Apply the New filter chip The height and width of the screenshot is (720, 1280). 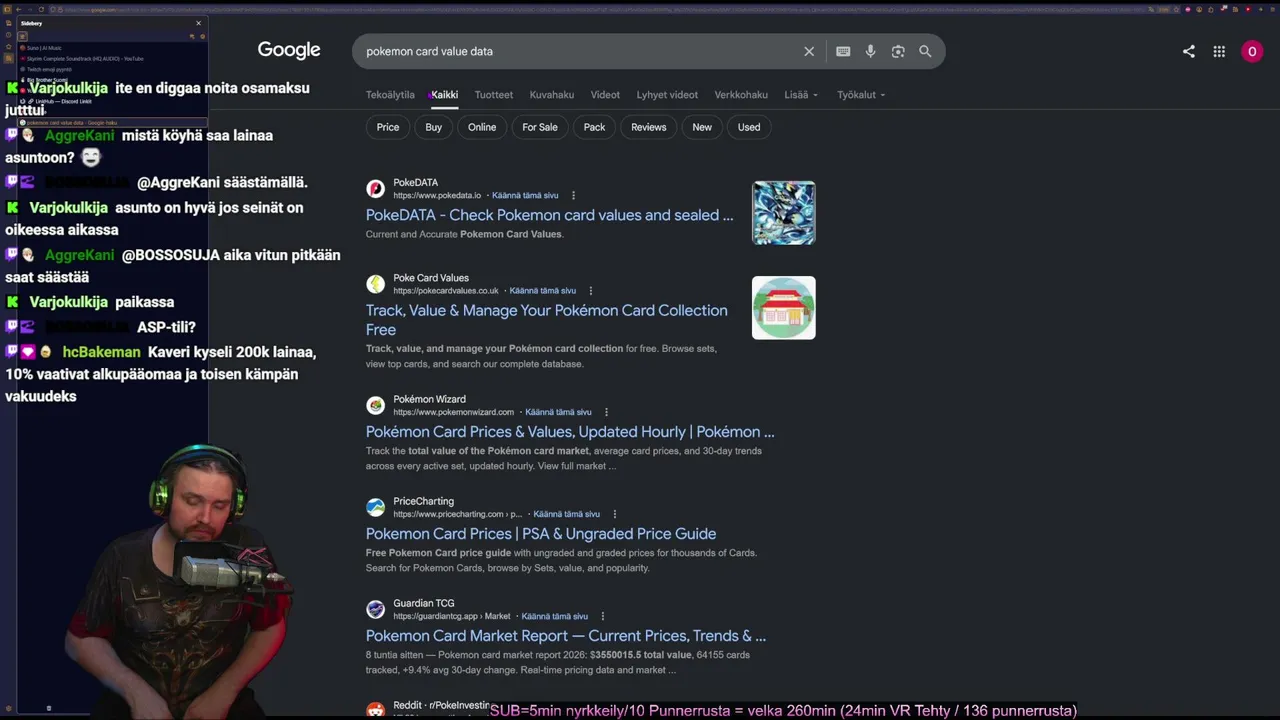(702, 127)
